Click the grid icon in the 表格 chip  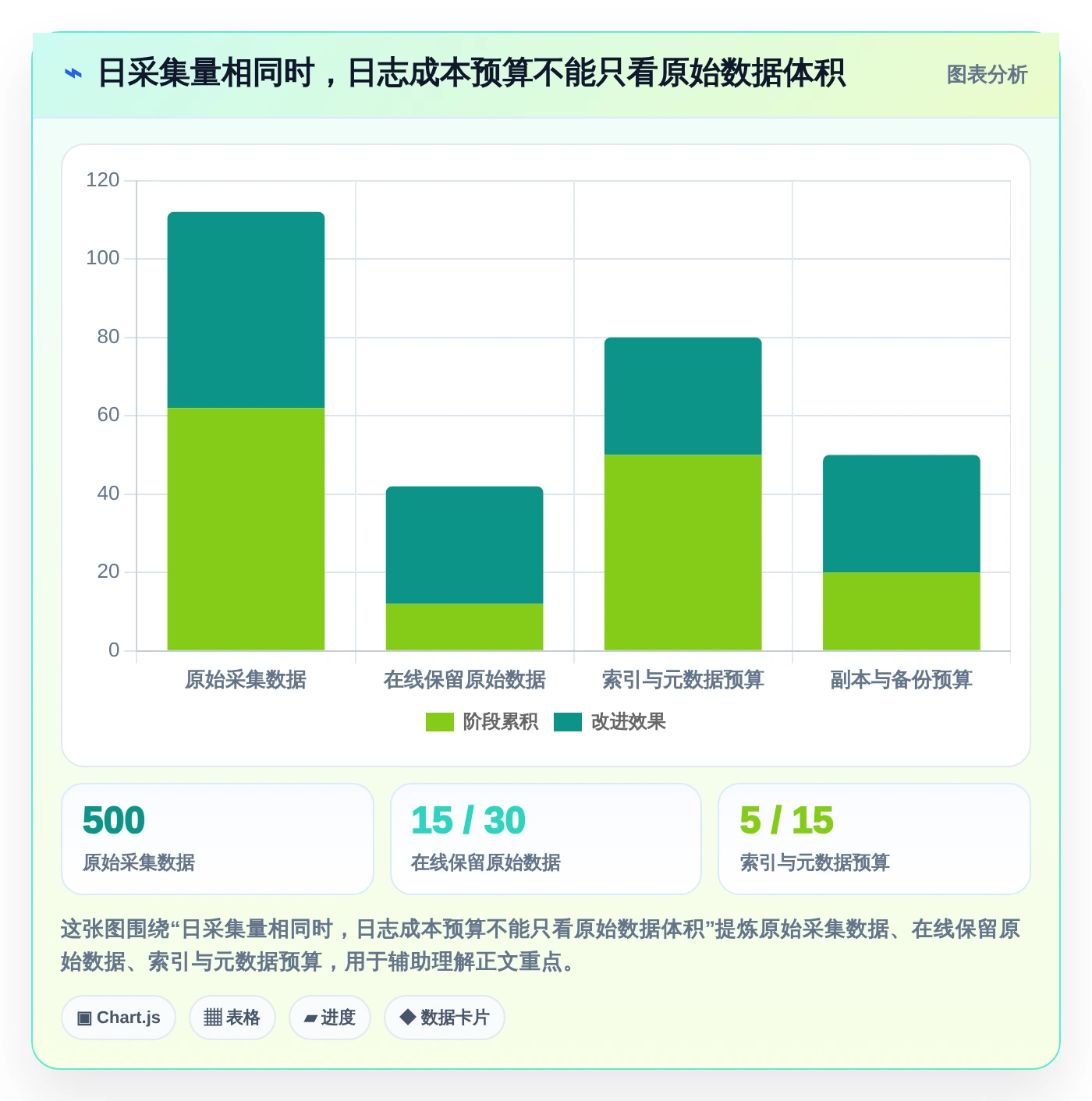(x=213, y=1018)
